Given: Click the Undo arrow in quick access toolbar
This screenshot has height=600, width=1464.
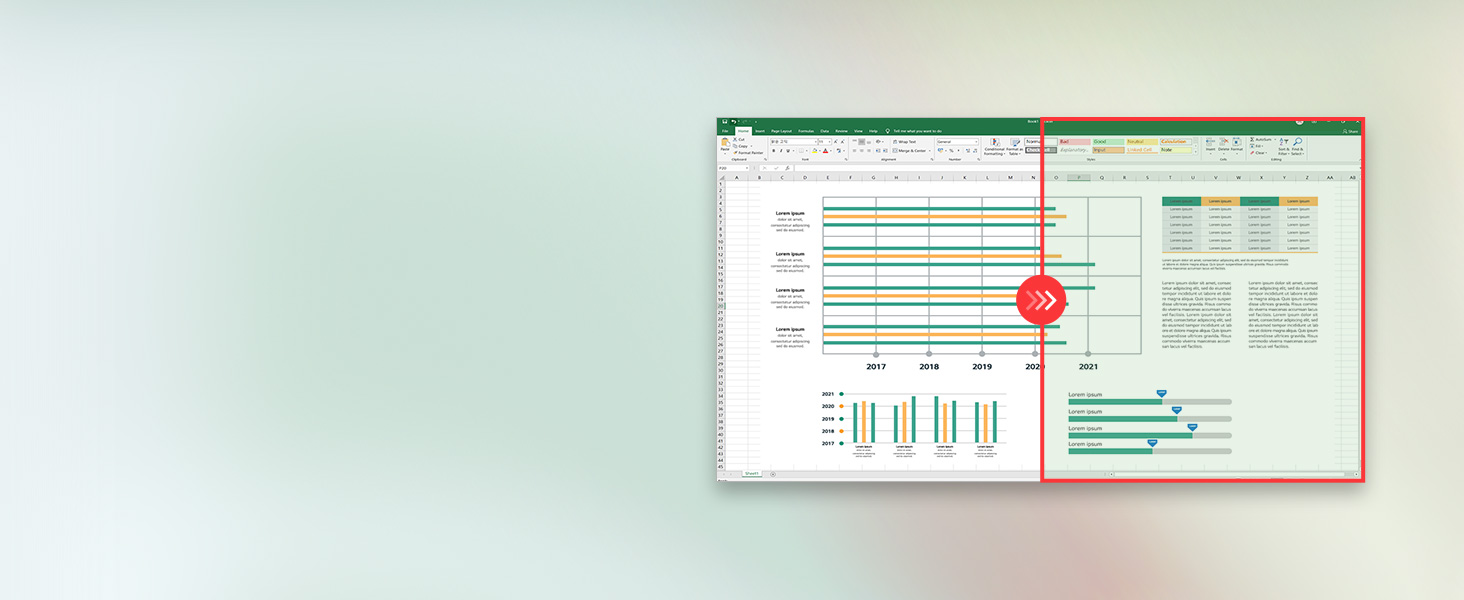Looking at the screenshot, I should [733, 121].
